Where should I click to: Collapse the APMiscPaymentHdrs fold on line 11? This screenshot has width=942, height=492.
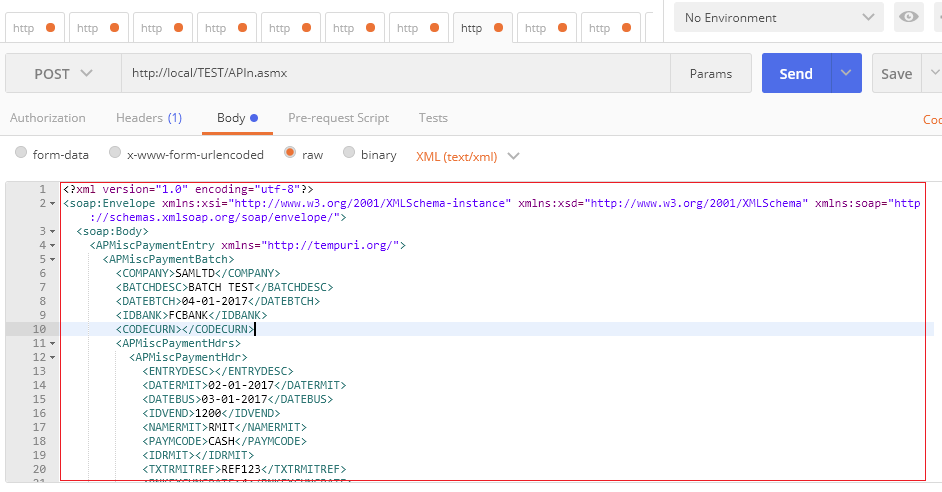pos(52,344)
